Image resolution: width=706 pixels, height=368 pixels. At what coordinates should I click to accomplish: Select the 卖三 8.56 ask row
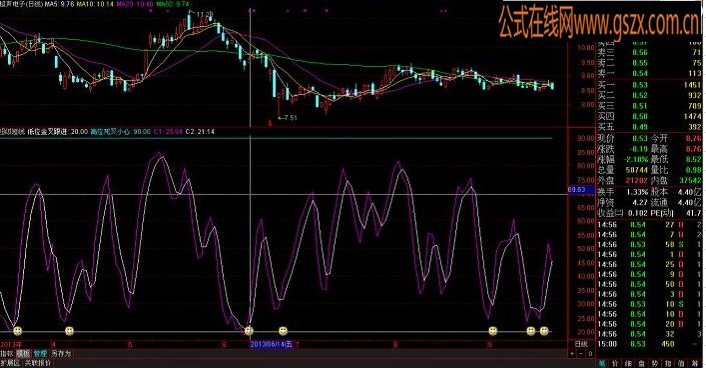coord(649,53)
